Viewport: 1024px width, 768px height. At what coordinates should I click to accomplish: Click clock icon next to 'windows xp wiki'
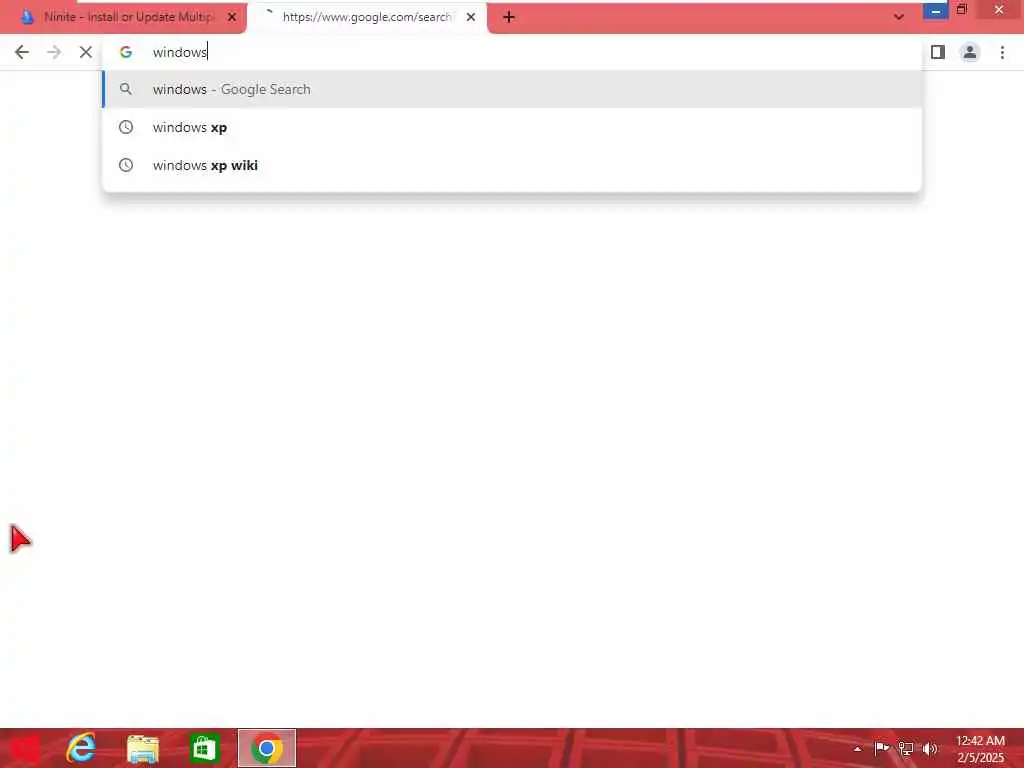click(x=125, y=165)
